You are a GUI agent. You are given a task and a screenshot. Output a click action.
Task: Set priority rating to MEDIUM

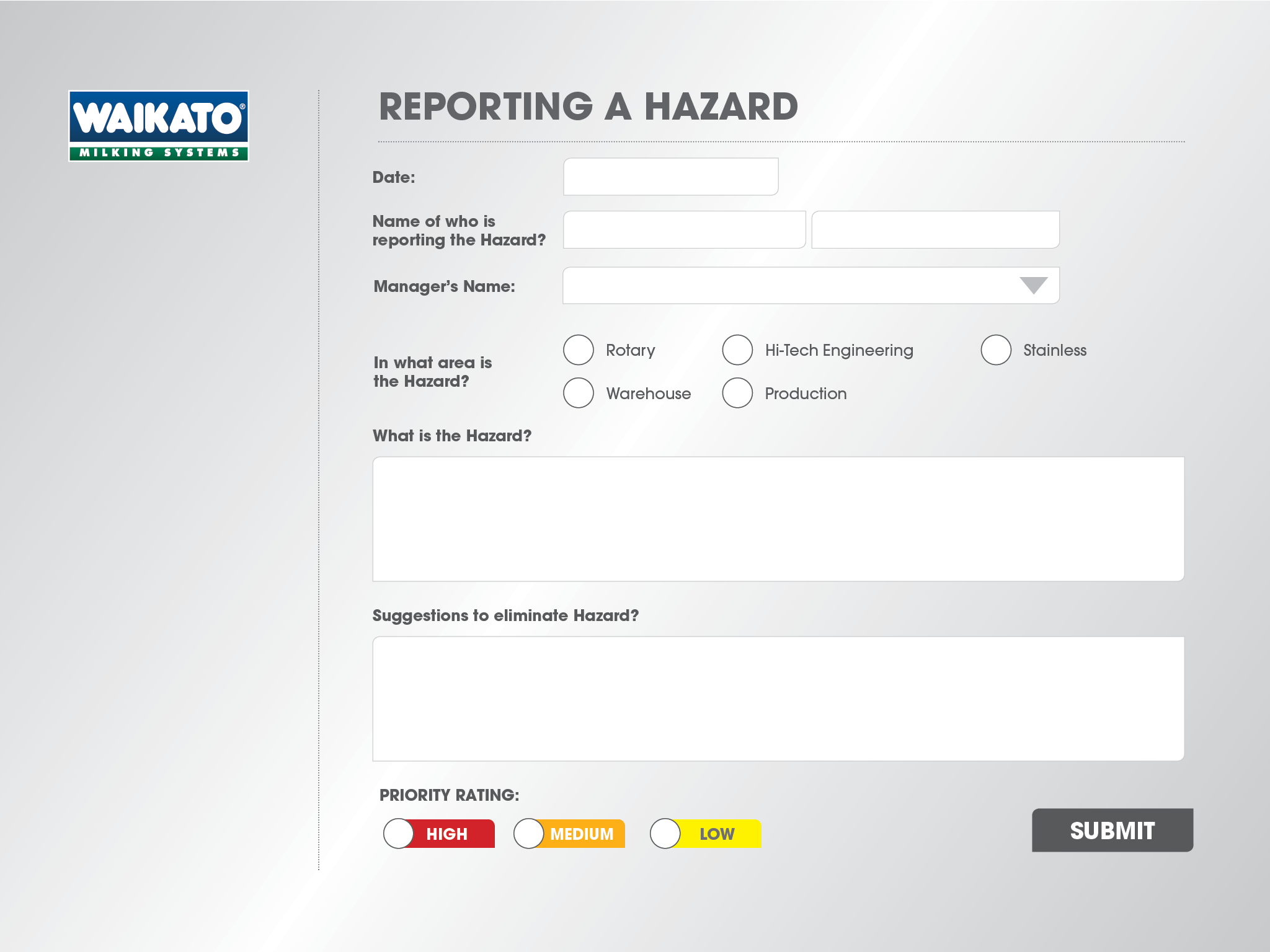[x=529, y=834]
